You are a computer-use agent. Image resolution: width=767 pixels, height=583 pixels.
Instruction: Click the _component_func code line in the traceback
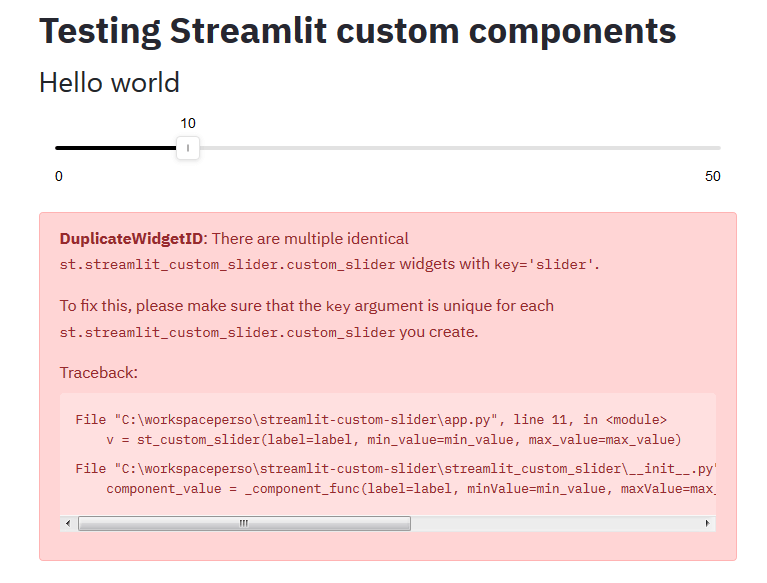click(410, 488)
